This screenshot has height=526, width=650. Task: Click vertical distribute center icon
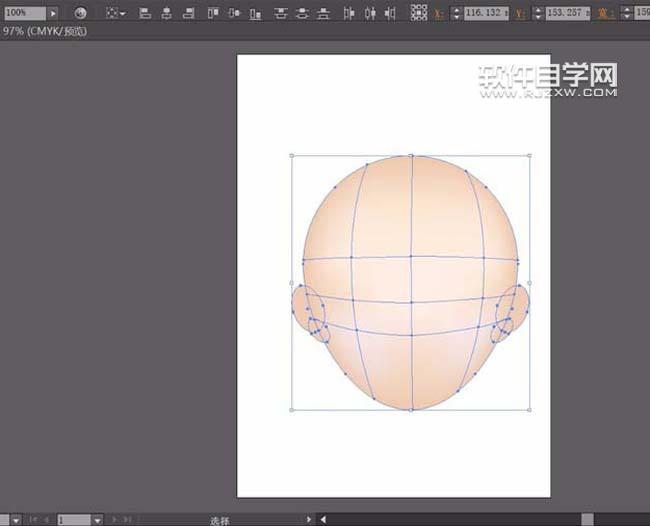pyautogui.click(x=302, y=14)
